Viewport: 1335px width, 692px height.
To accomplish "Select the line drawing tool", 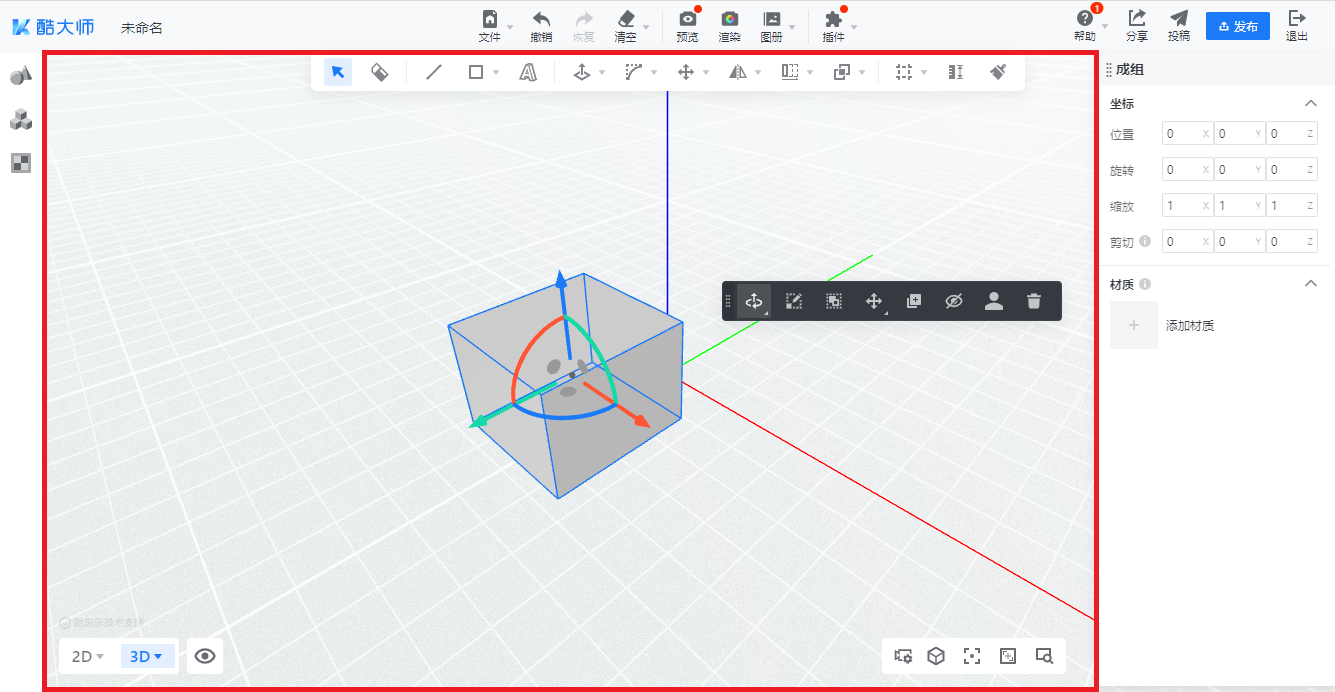I will pos(434,72).
